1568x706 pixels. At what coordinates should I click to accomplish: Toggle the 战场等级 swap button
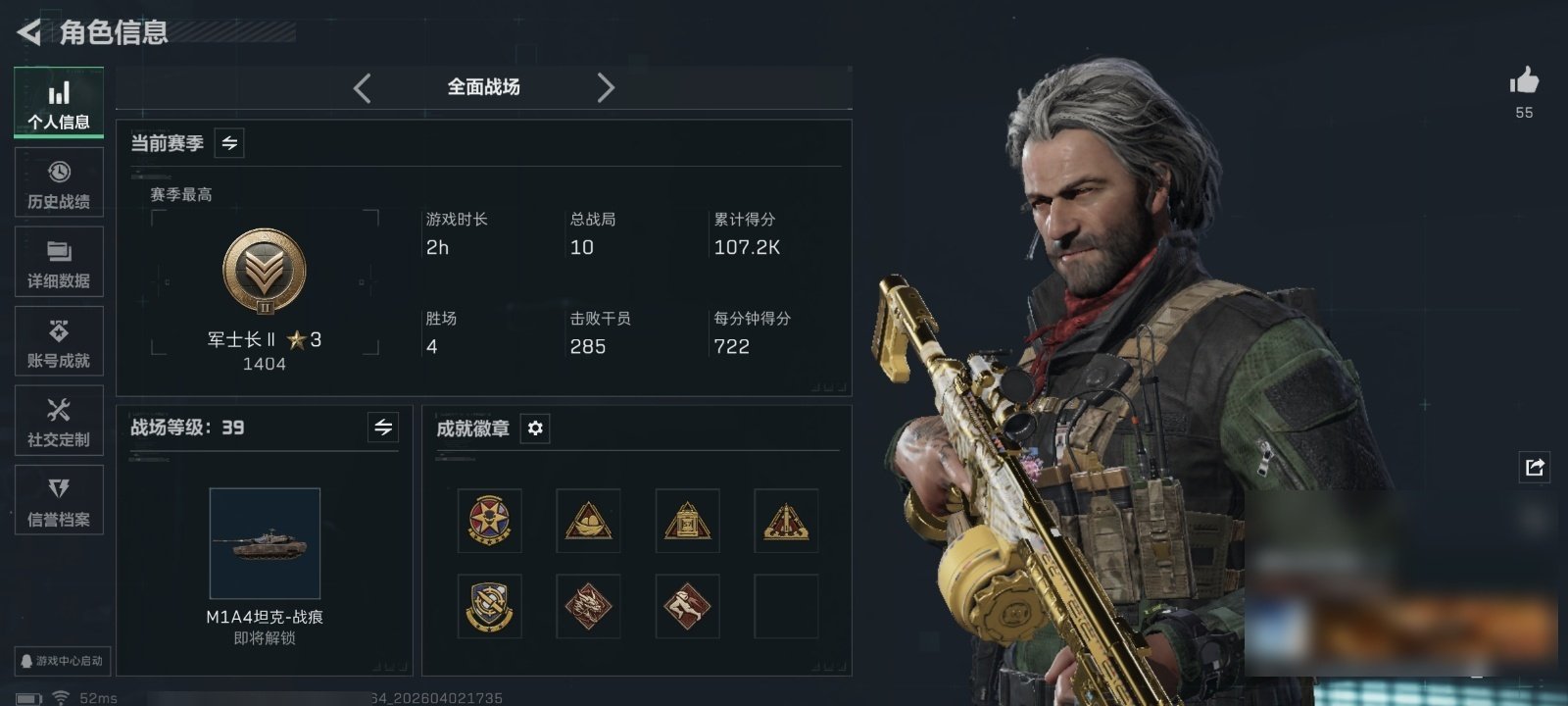point(383,428)
